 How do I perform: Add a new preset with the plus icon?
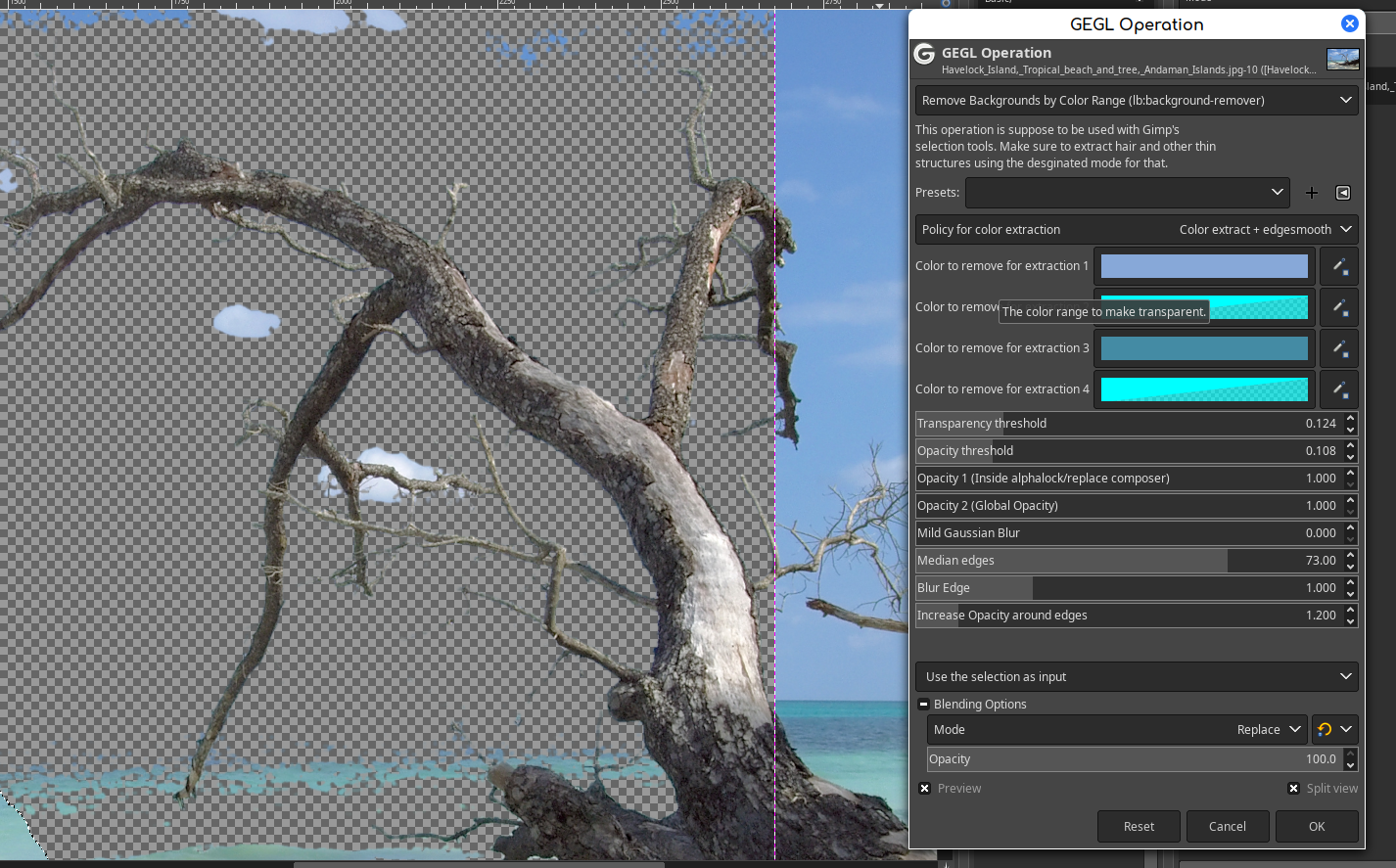tap(1312, 193)
